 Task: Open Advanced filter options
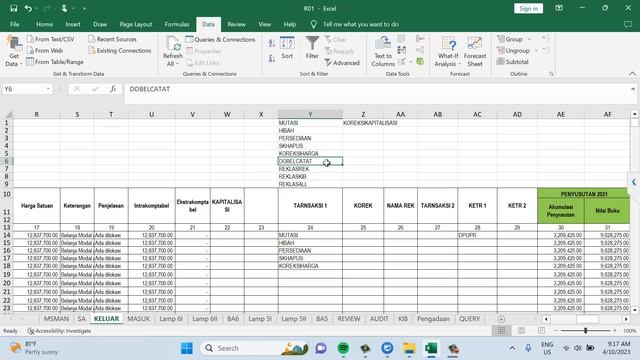(x=342, y=63)
